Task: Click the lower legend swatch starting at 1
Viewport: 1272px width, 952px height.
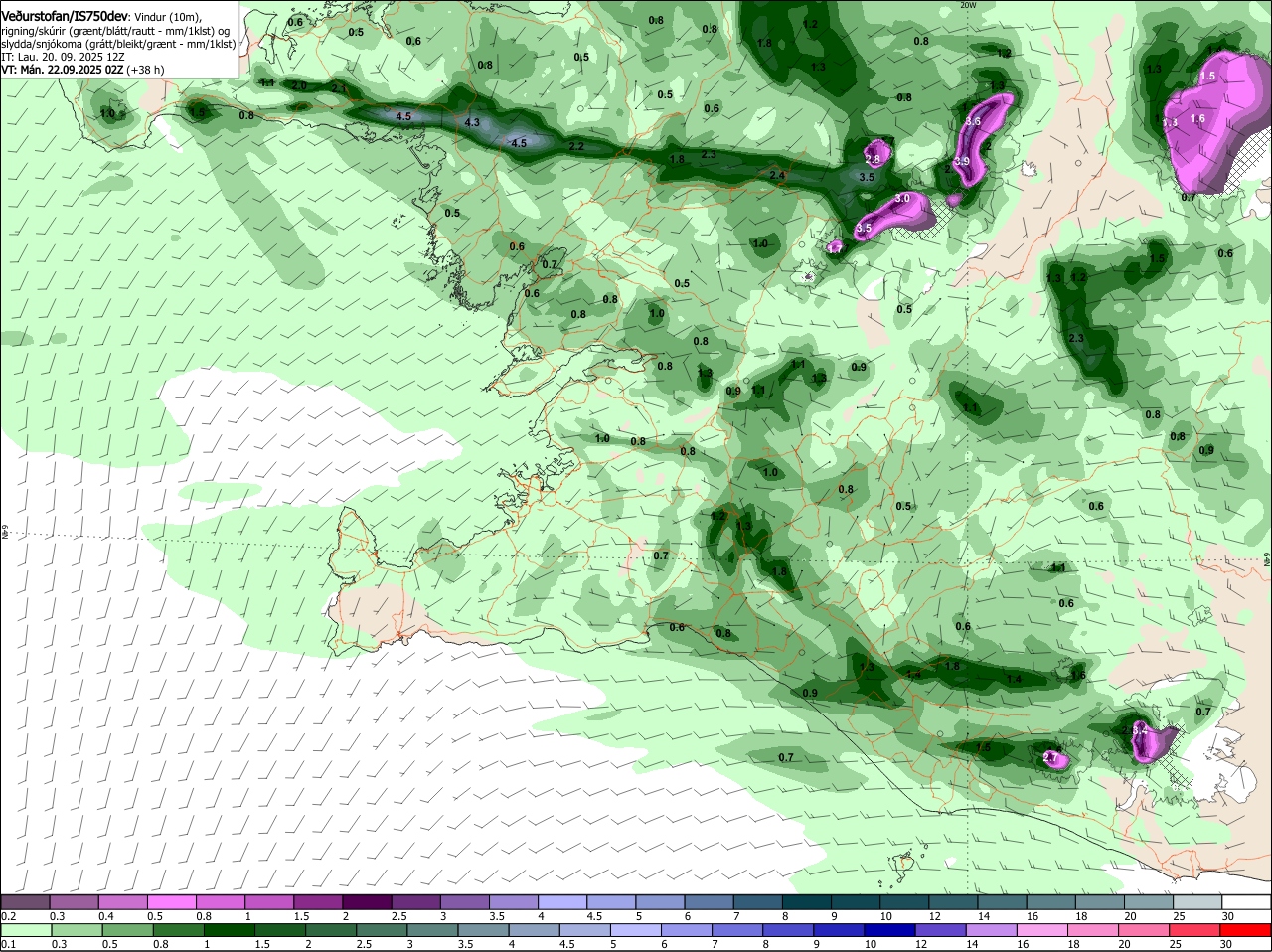Action: [229, 930]
